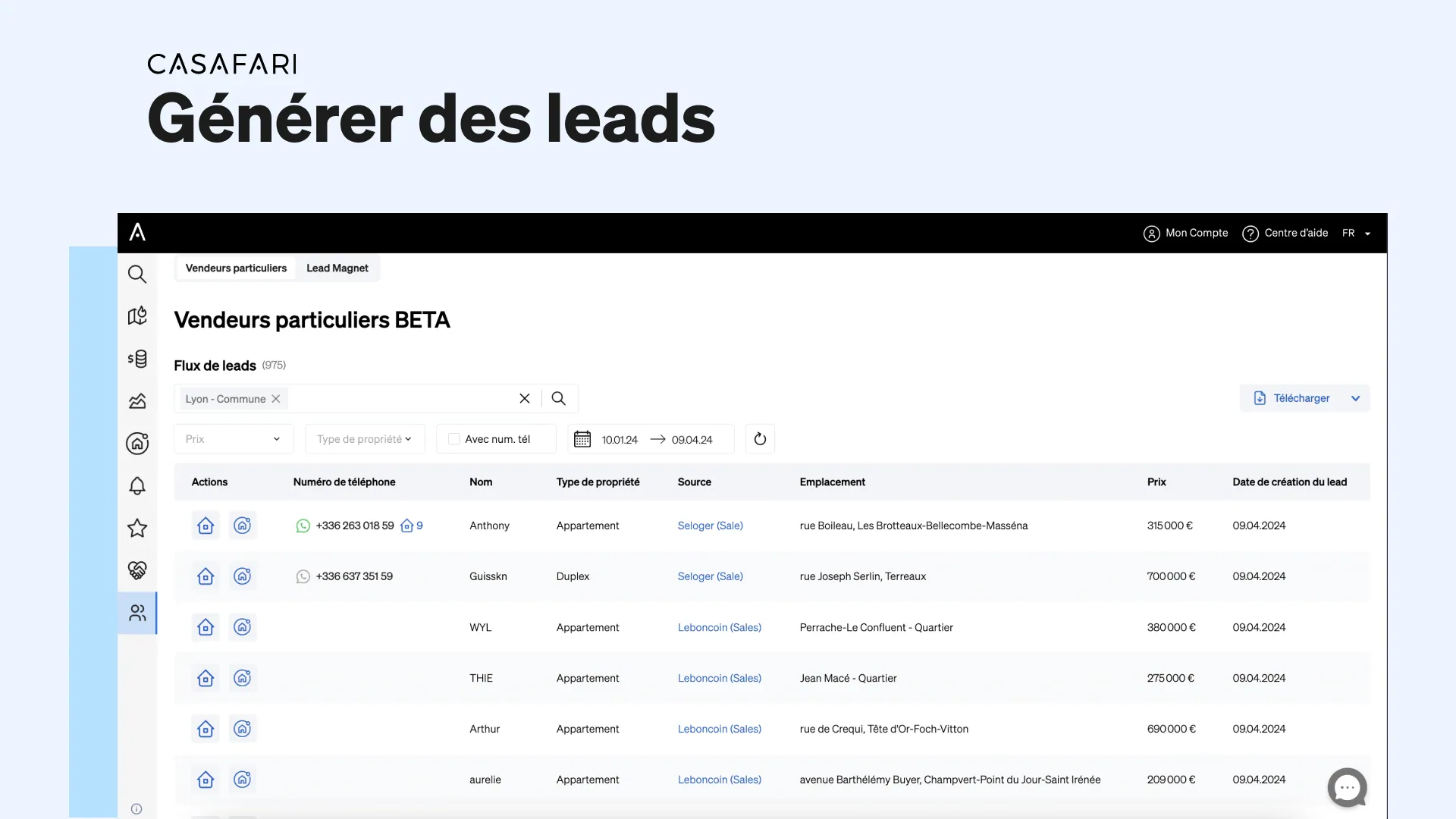
Task: Expand the Télécharger dropdown arrow
Action: click(x=1355, y=398)
